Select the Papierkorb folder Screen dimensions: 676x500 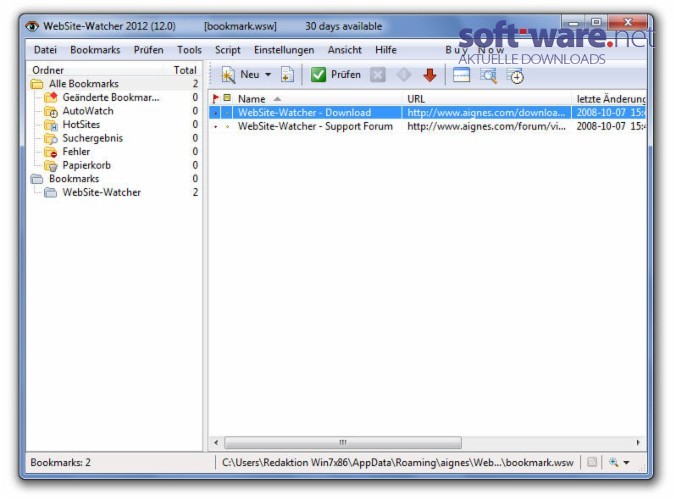tap(87, 166)
